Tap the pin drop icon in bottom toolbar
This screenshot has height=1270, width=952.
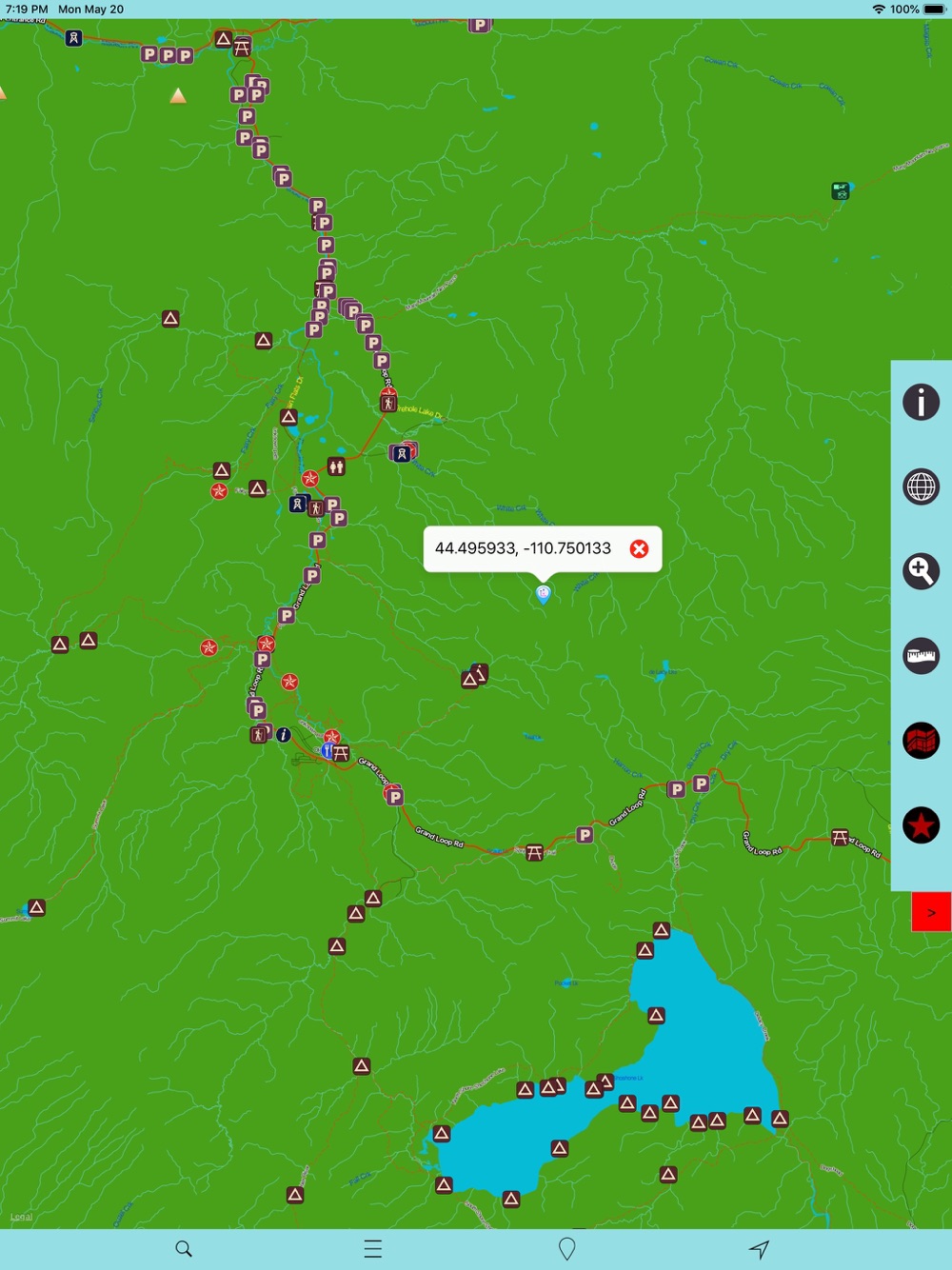tap(567, 1249)
